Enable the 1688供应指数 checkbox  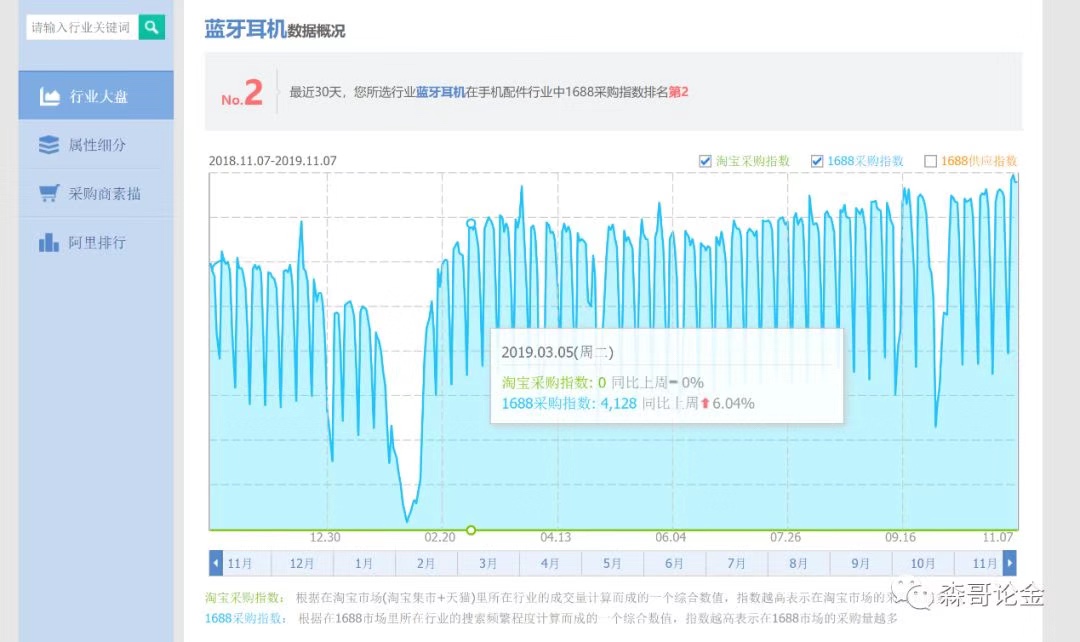930,161
